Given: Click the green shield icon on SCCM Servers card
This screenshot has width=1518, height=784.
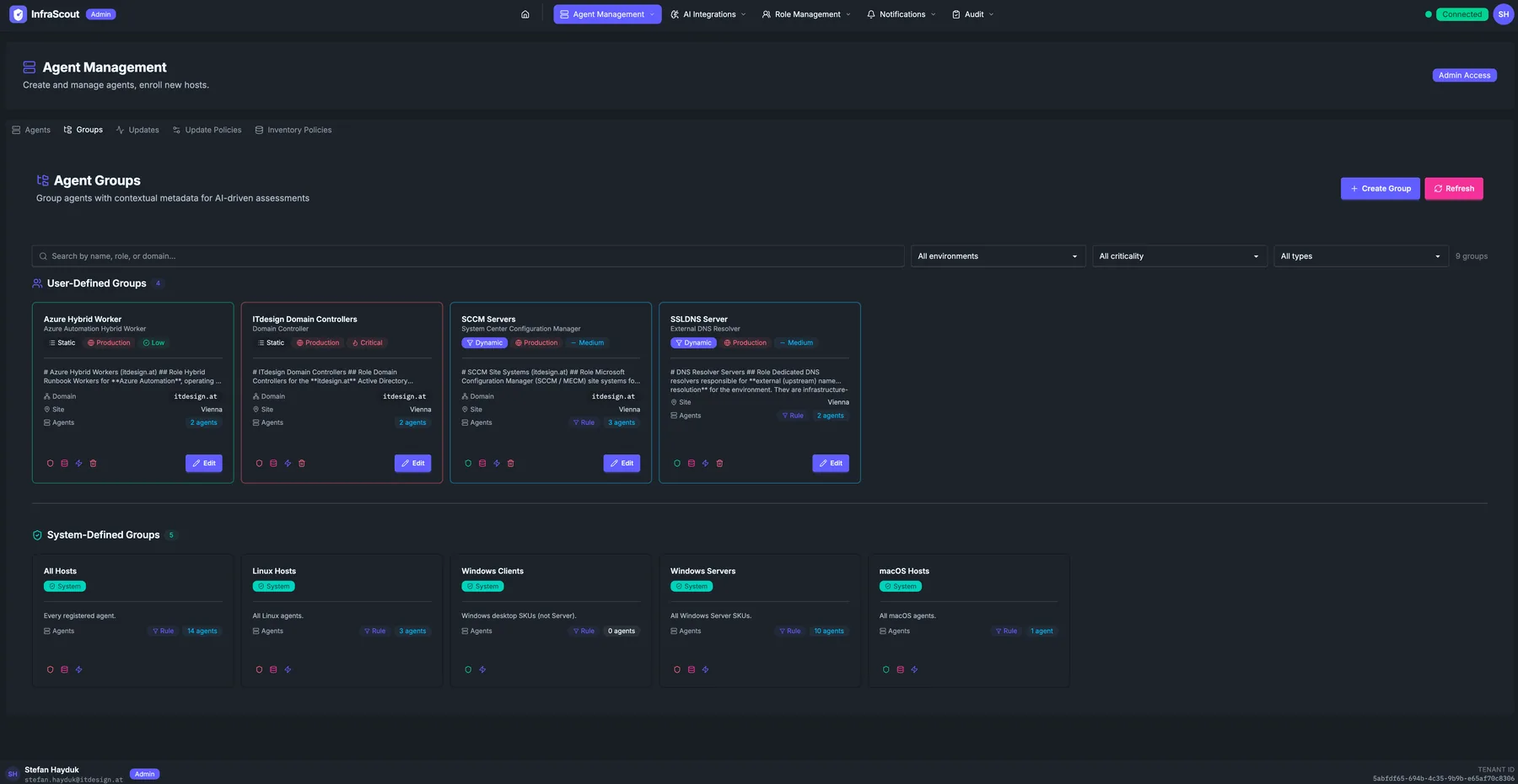Looking at the screenshot, I should [469, 464].
